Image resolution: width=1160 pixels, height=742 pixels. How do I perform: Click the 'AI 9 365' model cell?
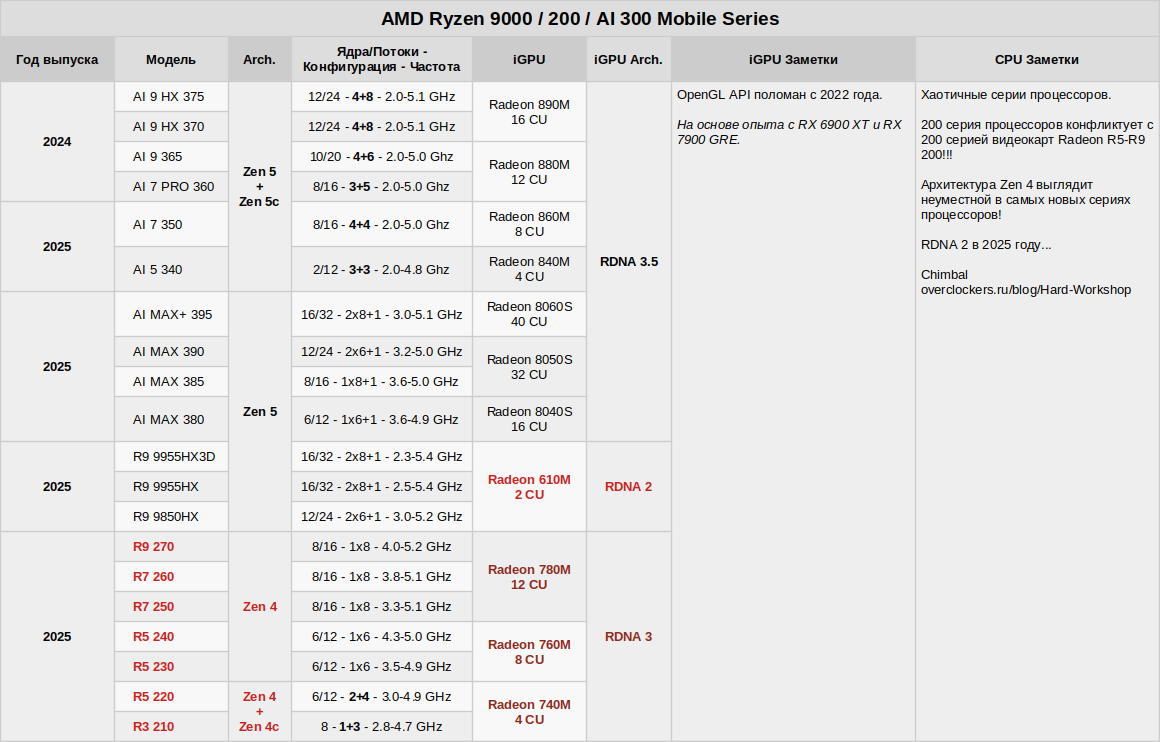[x=171, y=157]
